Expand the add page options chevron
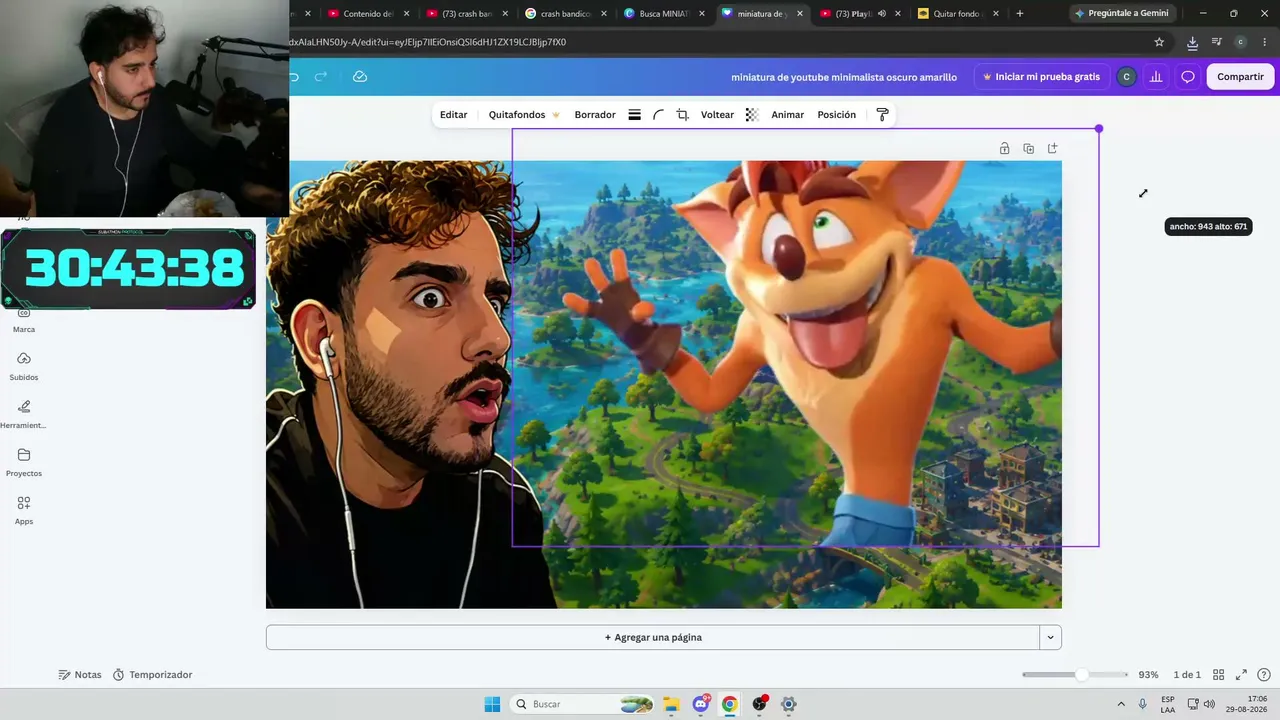The height and width of the screenshot is (720, 1280). (1050, 637)
